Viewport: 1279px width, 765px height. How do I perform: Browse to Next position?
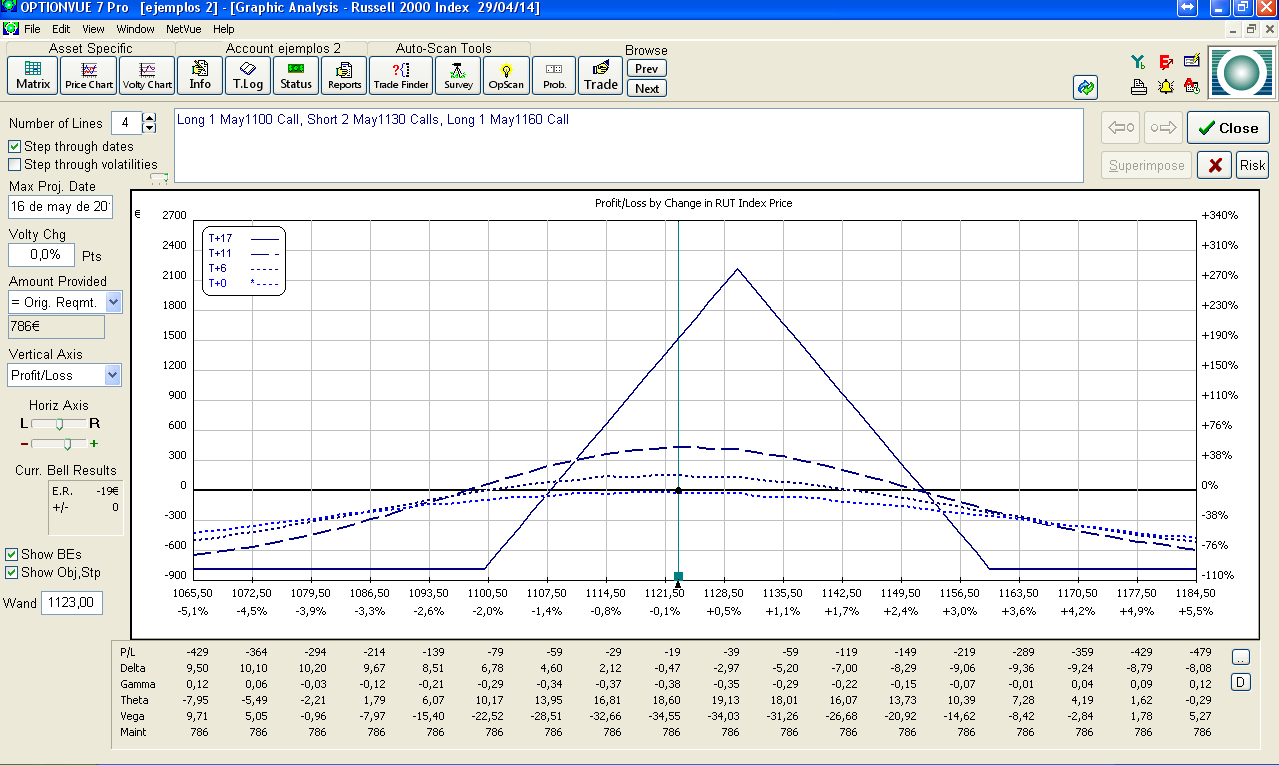click(x=647, y=88)
